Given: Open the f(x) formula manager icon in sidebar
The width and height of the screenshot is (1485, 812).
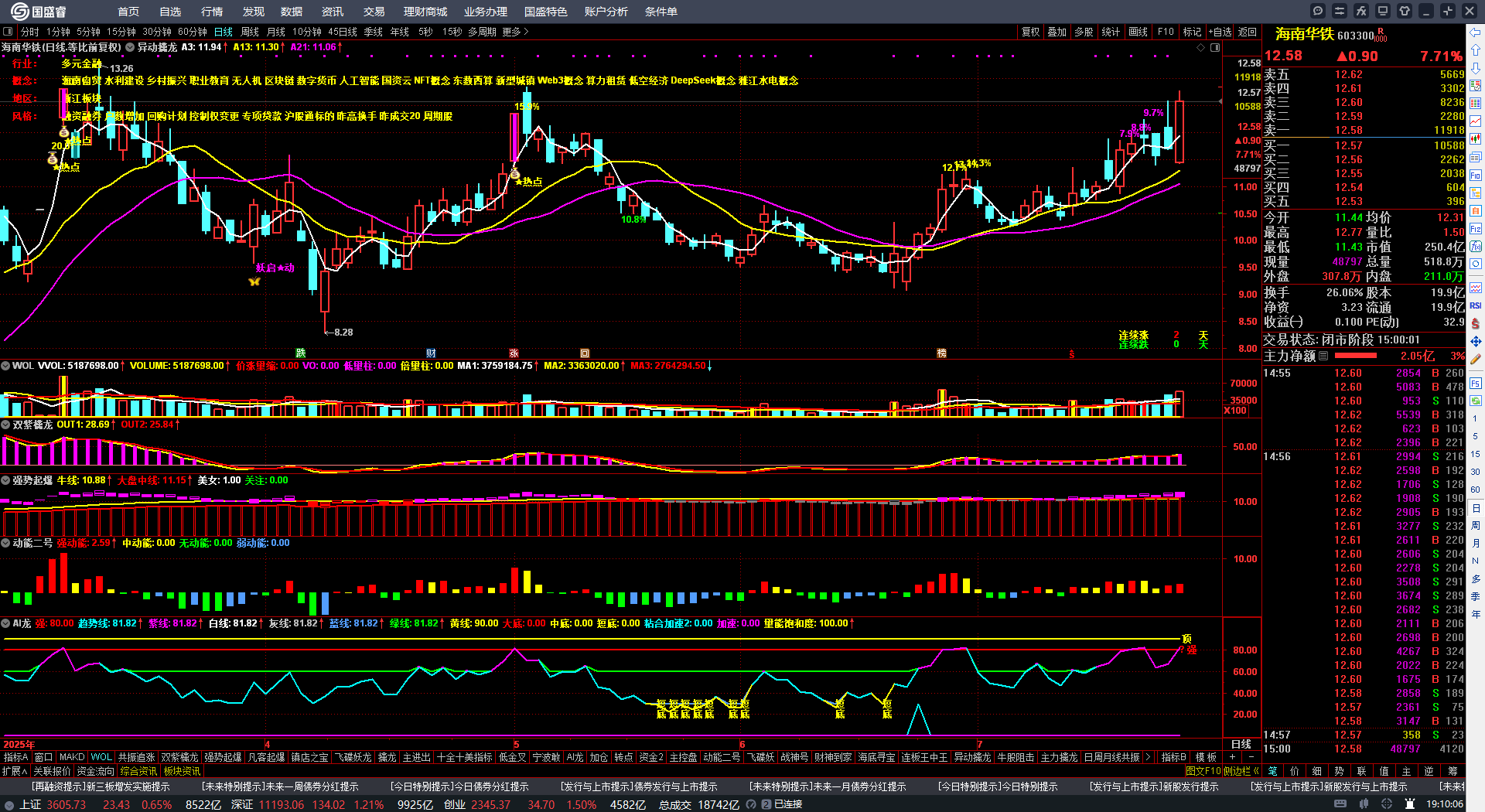Looking at the screenshot, I should [x=1476, y=247].
